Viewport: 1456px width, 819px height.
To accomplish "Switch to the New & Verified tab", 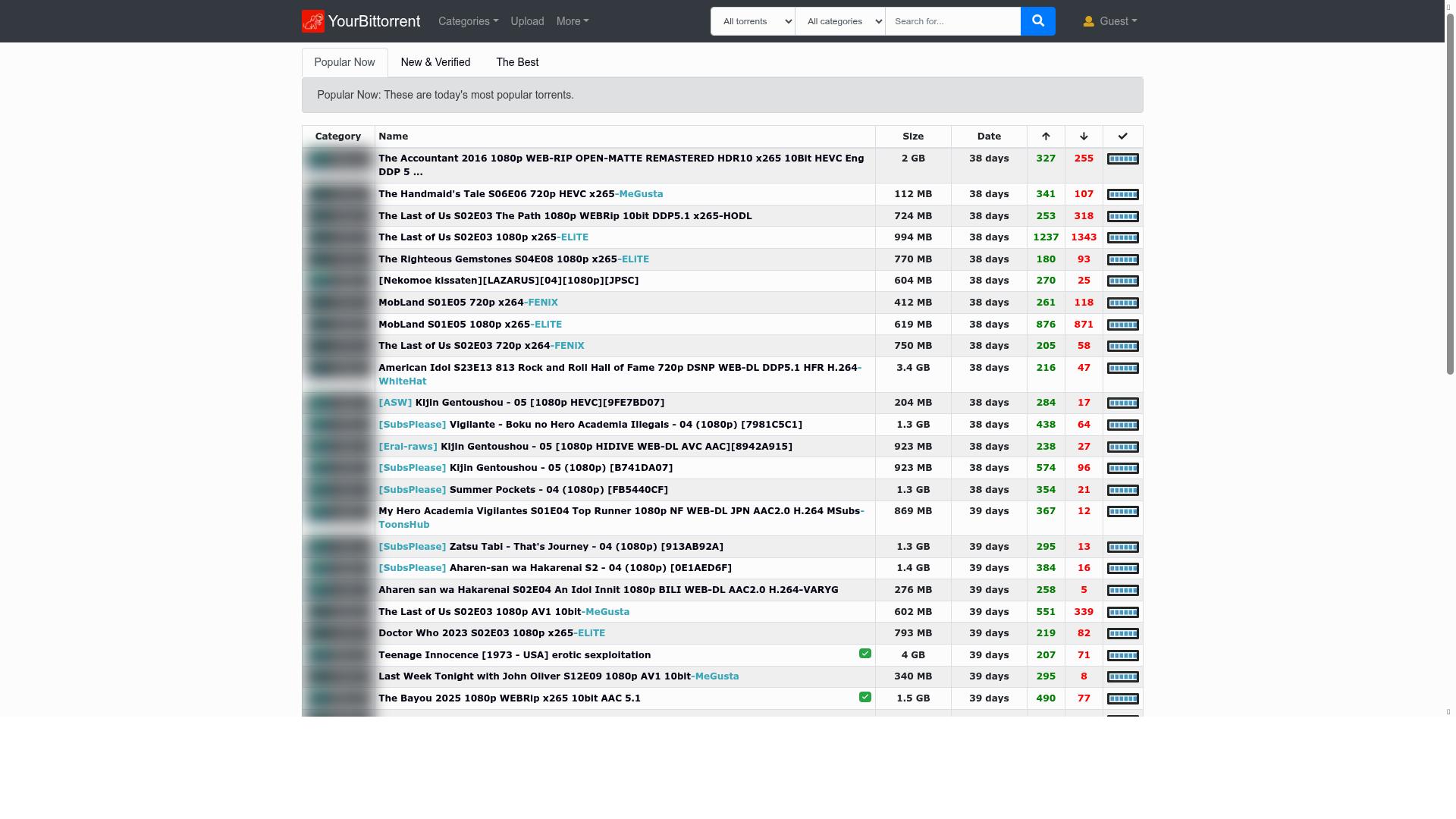I will 435,62.
